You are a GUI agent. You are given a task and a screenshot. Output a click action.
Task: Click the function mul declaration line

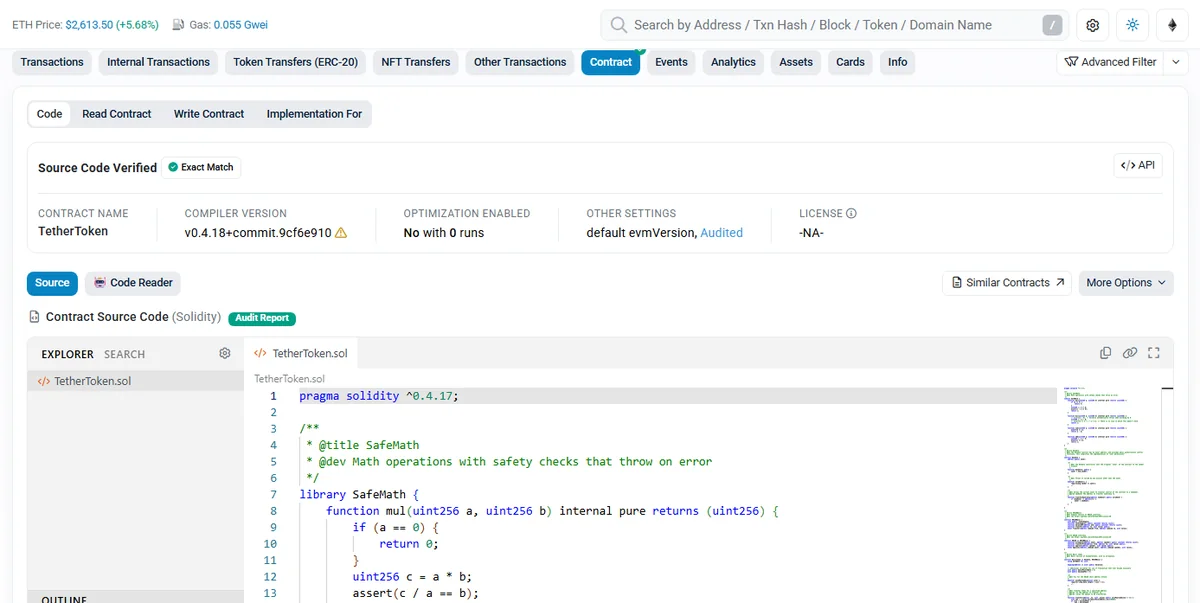tap(552, 511)
